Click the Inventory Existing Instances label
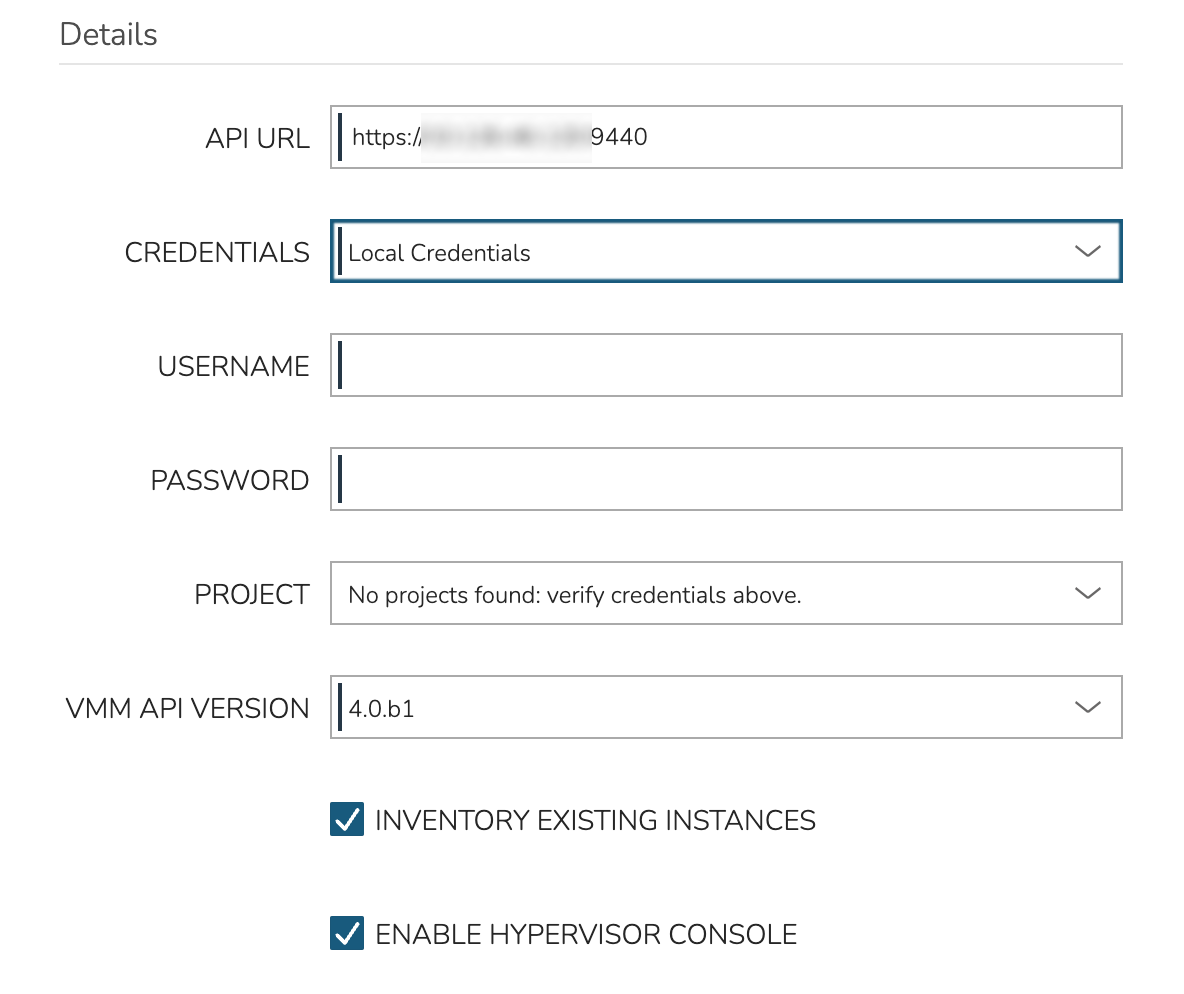 [595, 821]
